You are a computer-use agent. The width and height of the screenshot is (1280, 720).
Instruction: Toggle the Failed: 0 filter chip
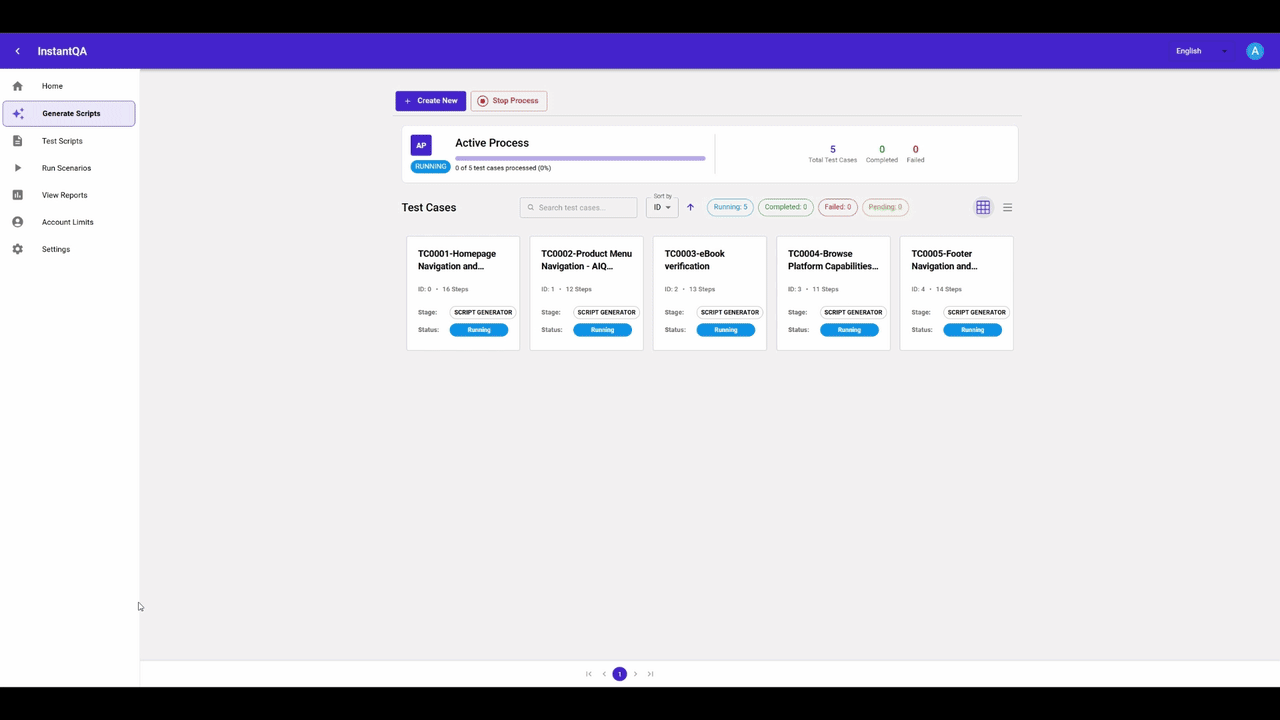pyautogui.click(x=837, y=207)
